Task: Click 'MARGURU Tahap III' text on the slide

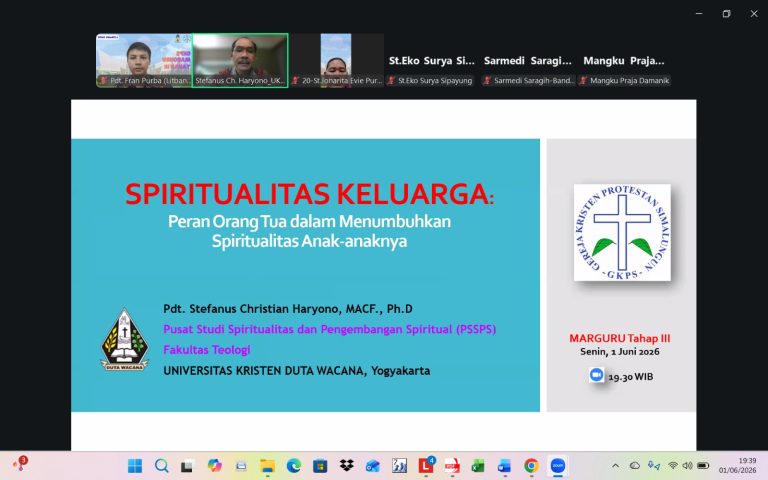Action: [620, 338]
